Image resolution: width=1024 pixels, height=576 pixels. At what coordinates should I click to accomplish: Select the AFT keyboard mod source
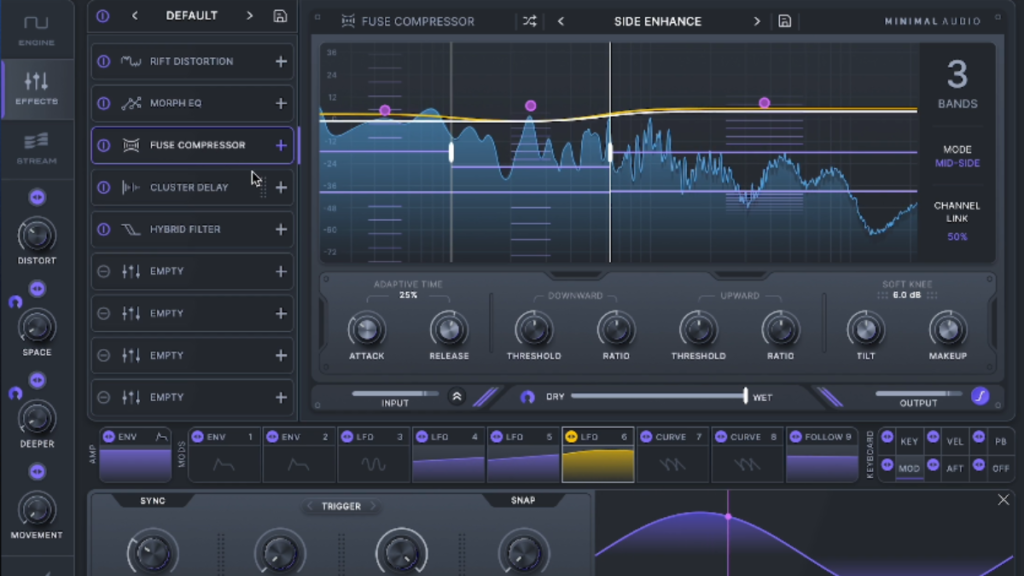pyautogui.click(x=955, y=468)
